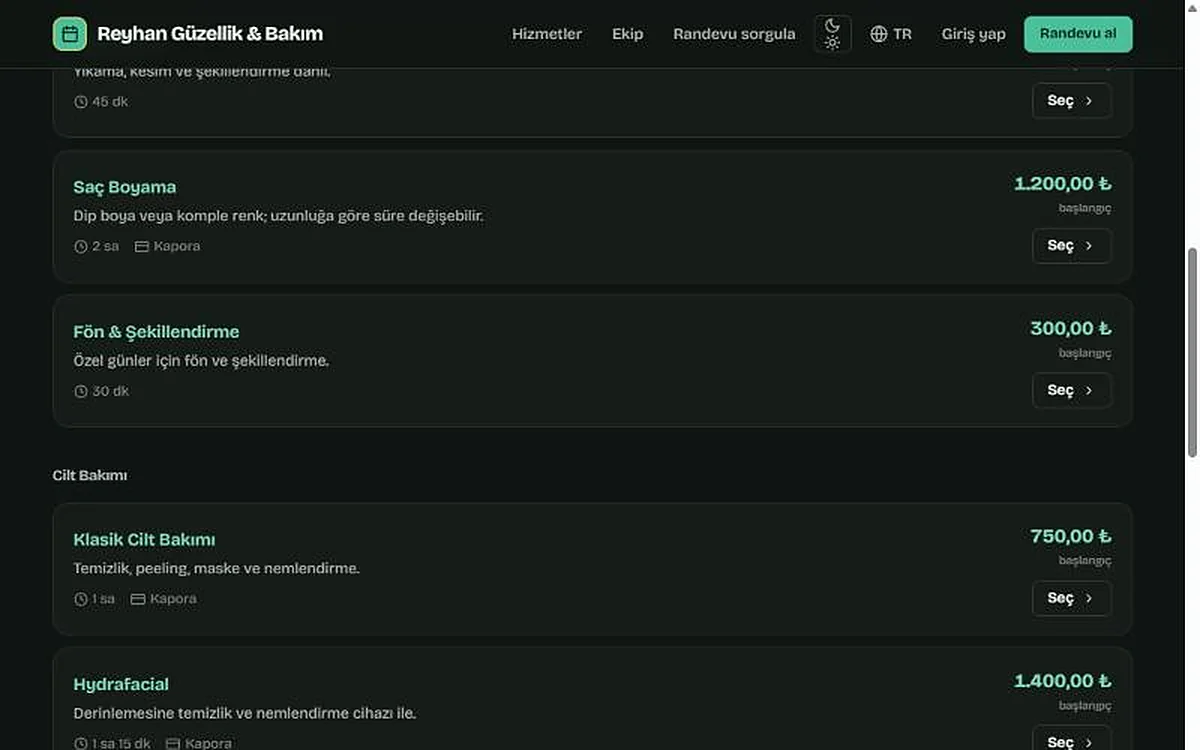This screenshot has width=1200, height=750.
Task: Click the 1.200,00 ₺ price
Action: pos(1062,184)
